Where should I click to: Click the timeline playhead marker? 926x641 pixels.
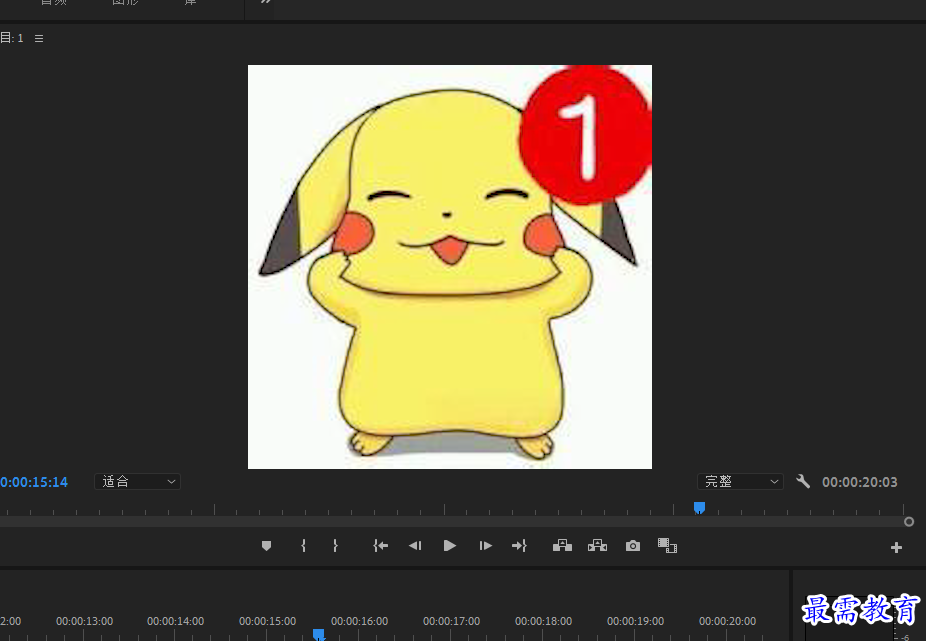pyautogui.click(x=318, y=635)
